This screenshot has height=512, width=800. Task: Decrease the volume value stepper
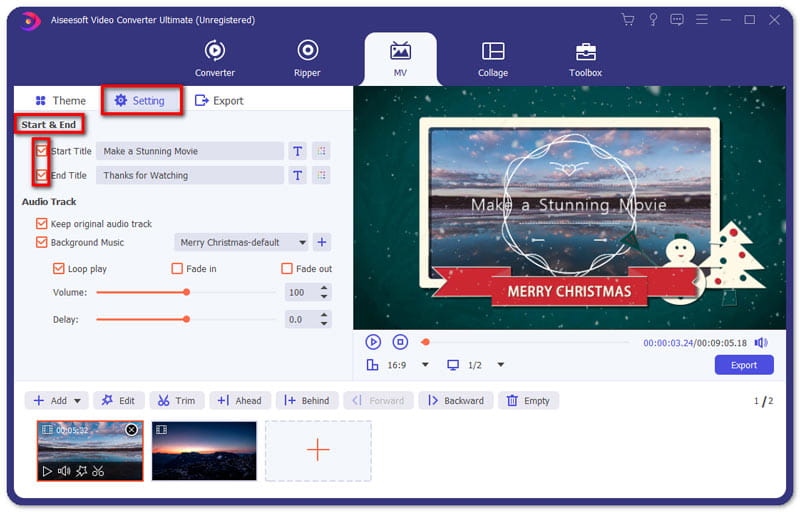point(324,296)
